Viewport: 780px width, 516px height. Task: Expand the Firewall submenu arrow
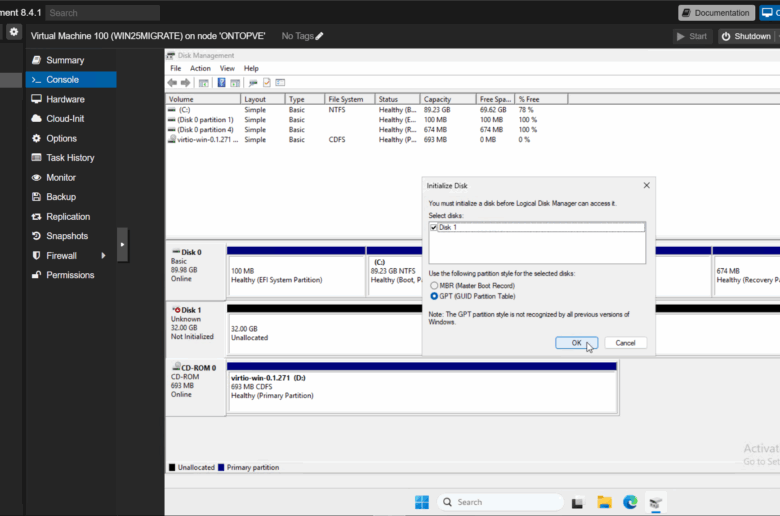coord(103,255)
